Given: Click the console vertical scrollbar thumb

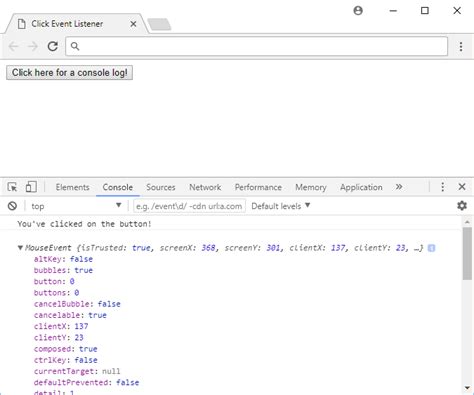Looking at the screenshot, I should [467, 254].
